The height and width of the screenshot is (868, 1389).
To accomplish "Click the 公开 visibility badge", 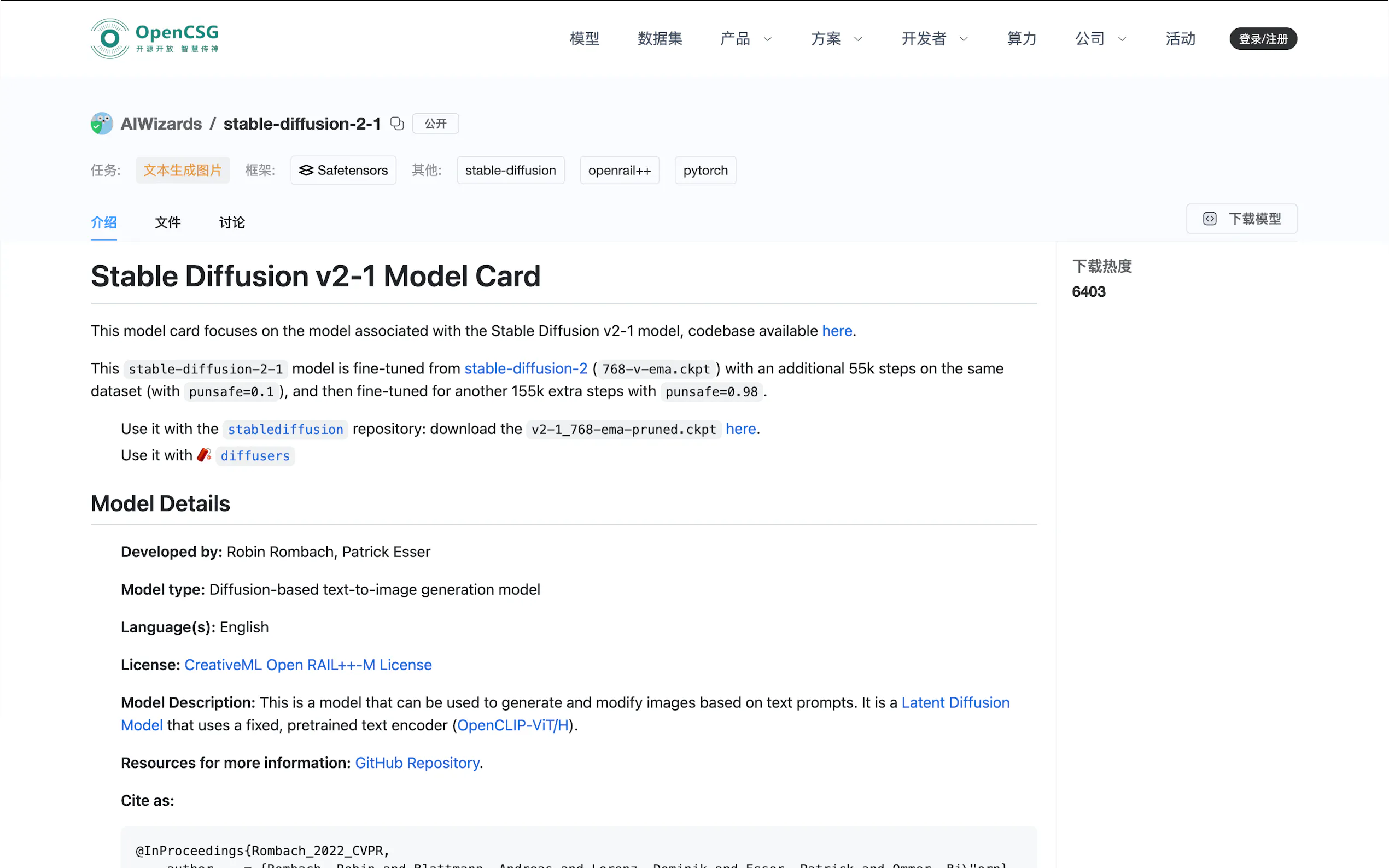I will (435, 124).
